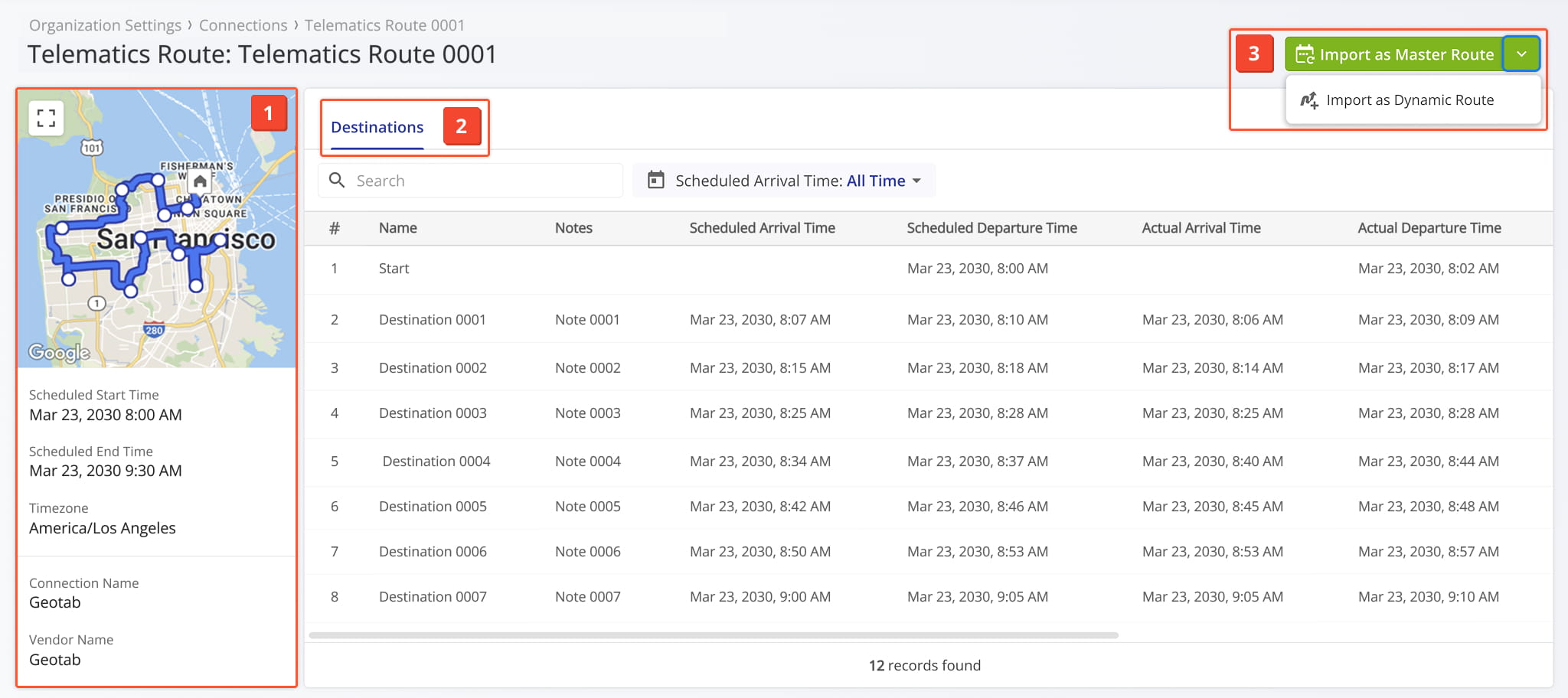Screen dimensions: 1568x698
Task: Click the dynamic route icon in dropdown
Action: click(1309, 100)
